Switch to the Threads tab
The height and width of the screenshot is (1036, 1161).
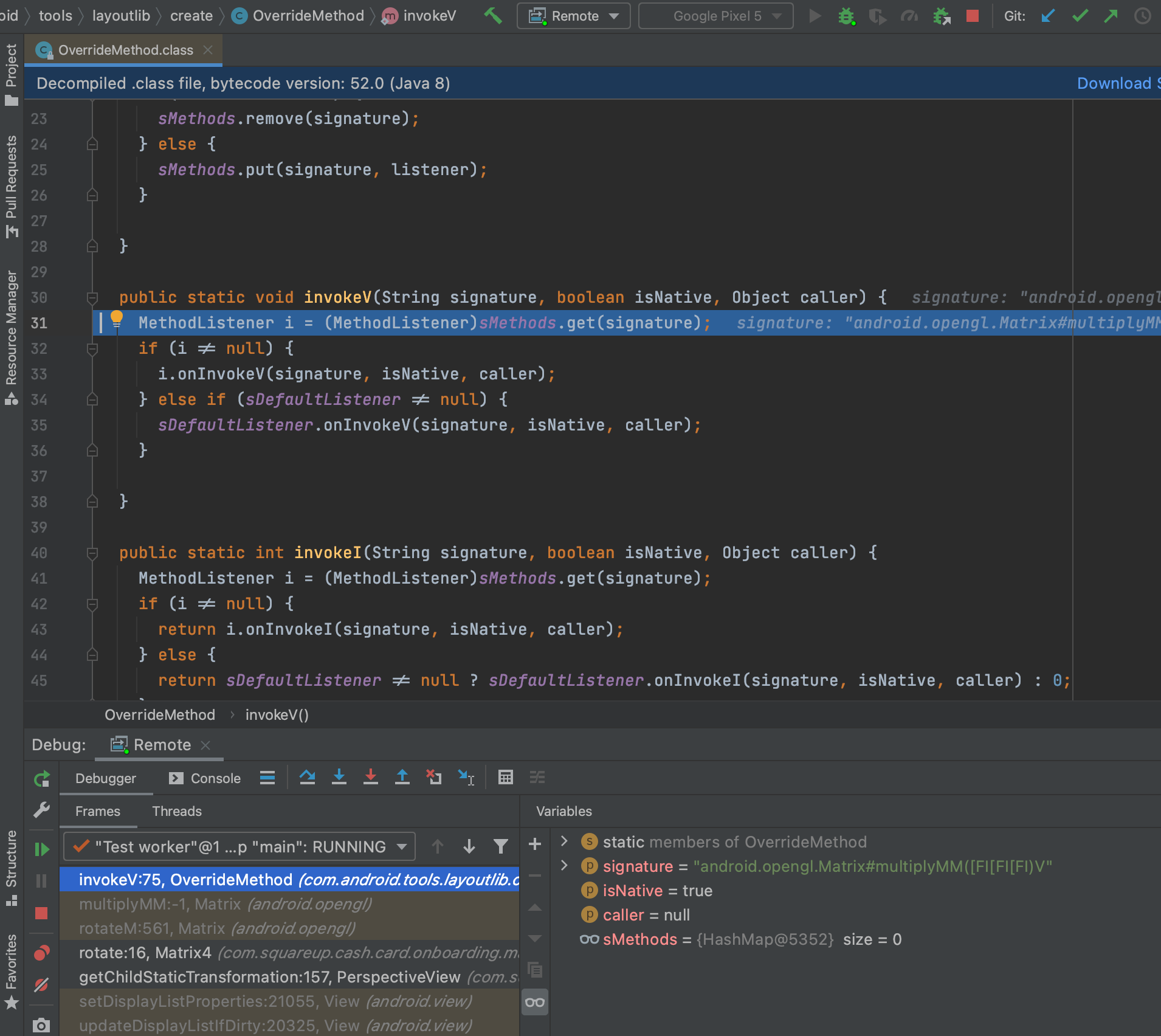click(x=176, y=811)
